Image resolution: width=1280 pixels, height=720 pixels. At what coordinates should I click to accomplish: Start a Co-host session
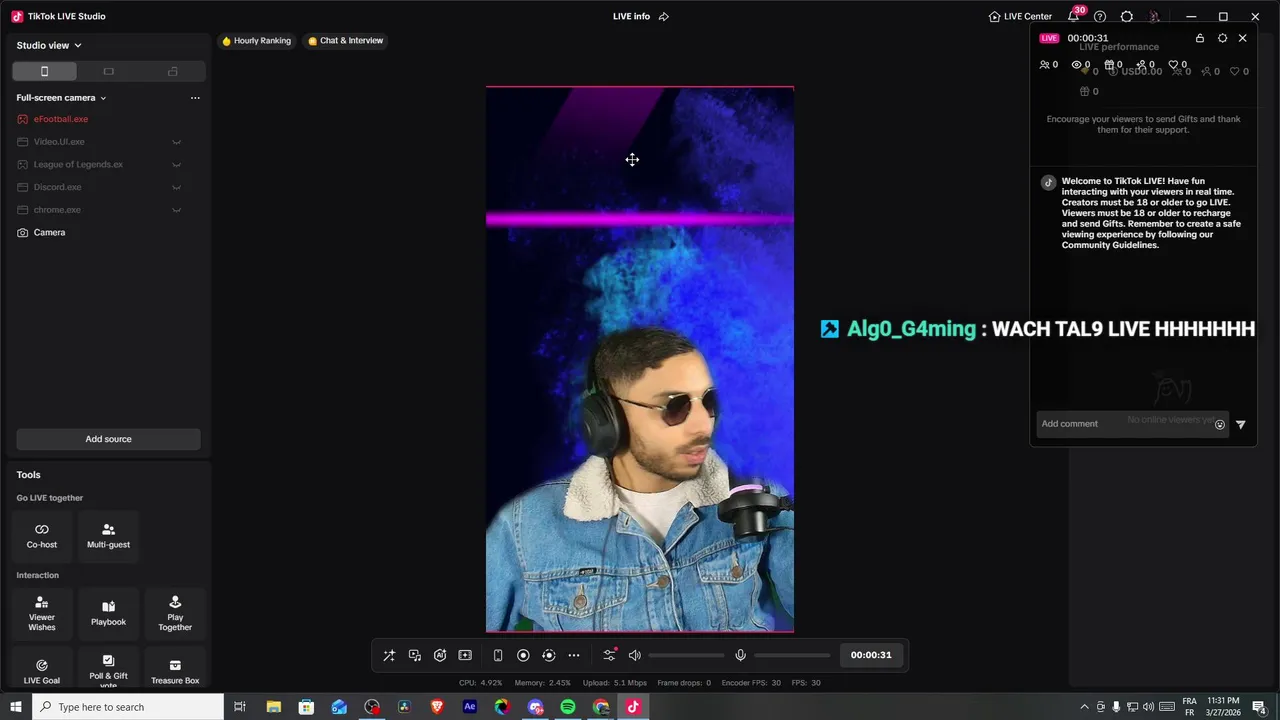pyautogui.click(x=42, y=536)
